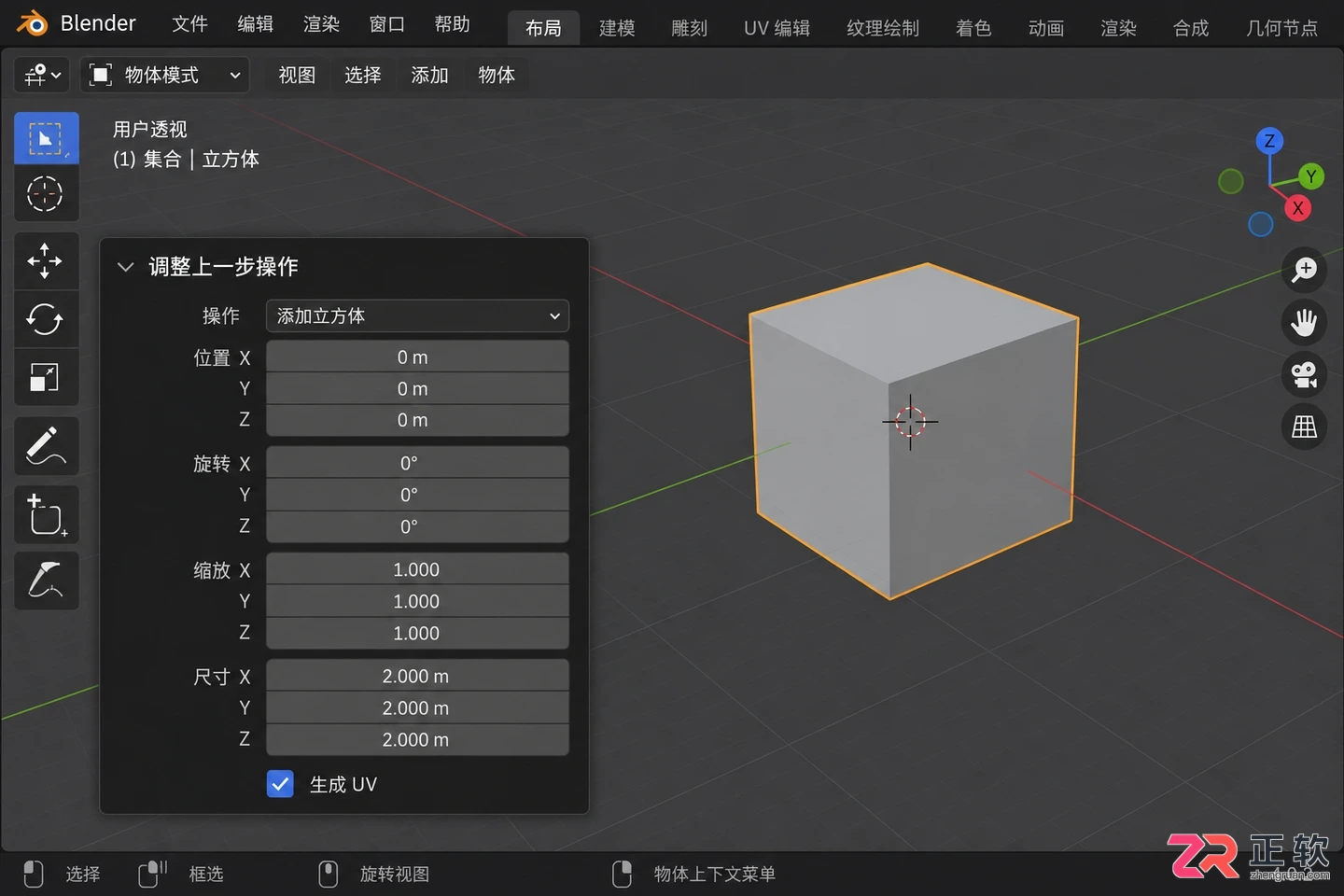Click the zoom view magnifier icon
This screenshot has height=896, width=1344.
(x=1304, y=270)
